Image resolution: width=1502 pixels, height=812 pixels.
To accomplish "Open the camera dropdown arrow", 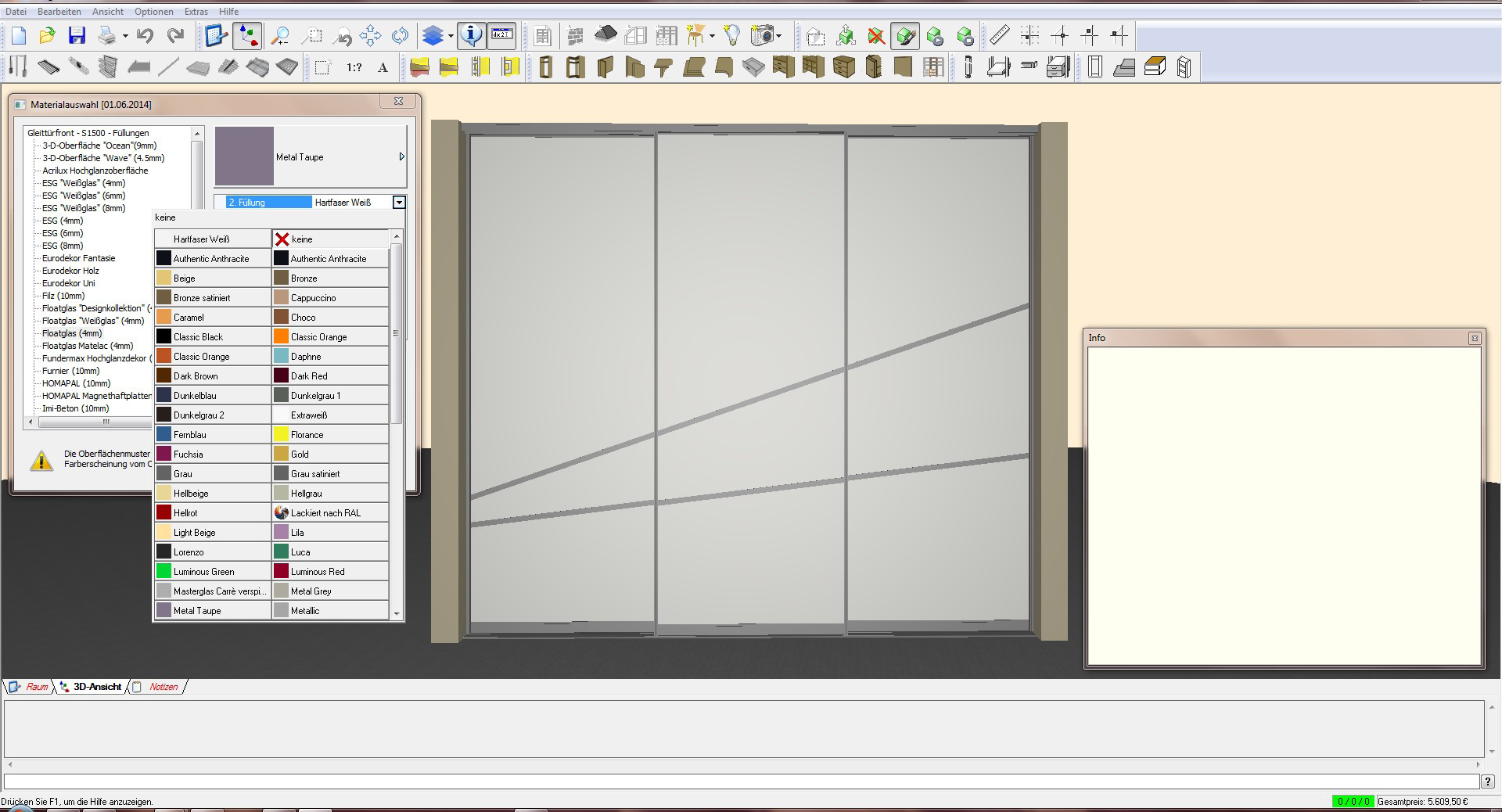I will [x=779, y=36].
